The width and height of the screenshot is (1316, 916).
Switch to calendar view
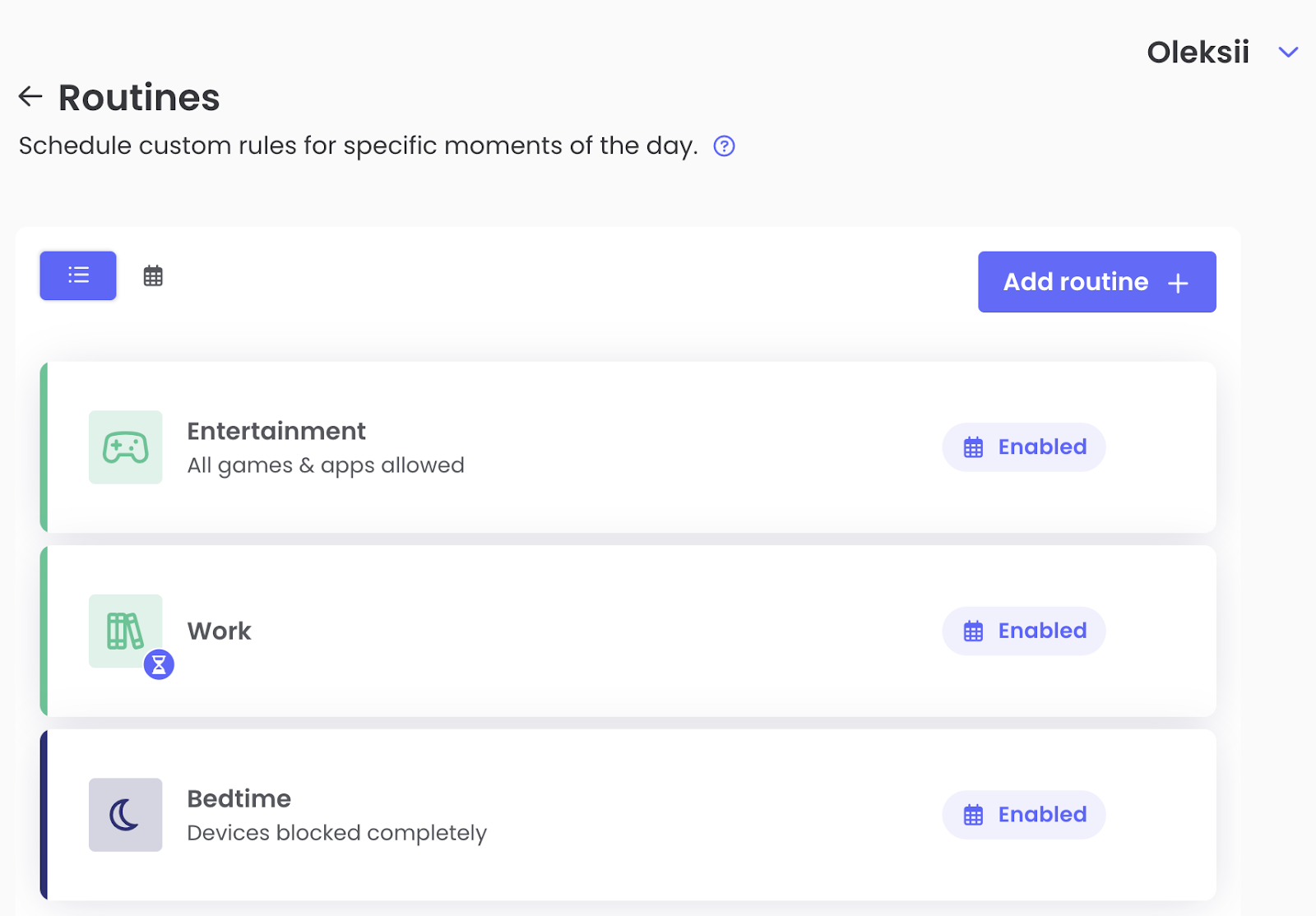[153, 275]
